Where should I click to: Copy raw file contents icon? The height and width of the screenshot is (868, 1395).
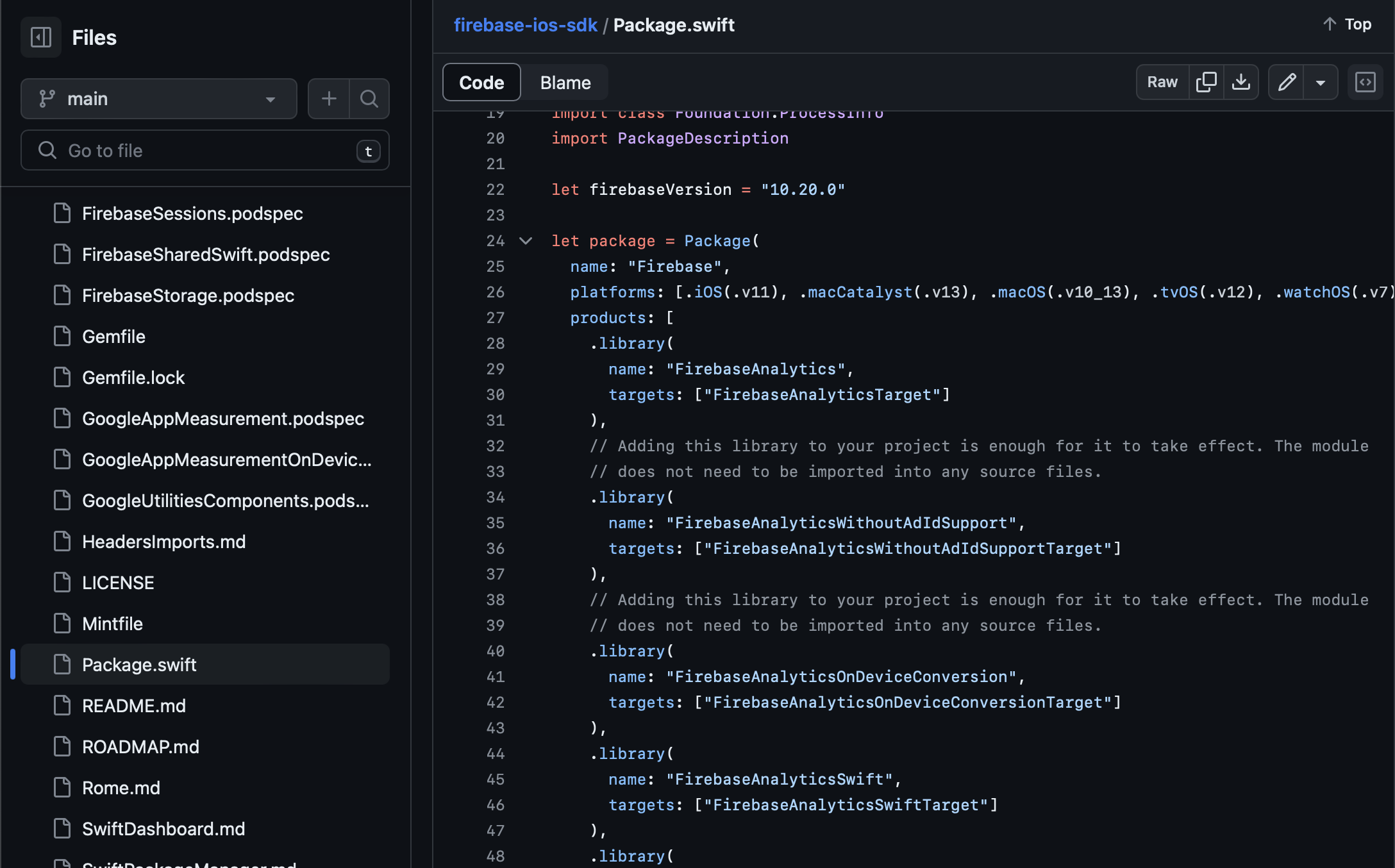point(1206,82)
